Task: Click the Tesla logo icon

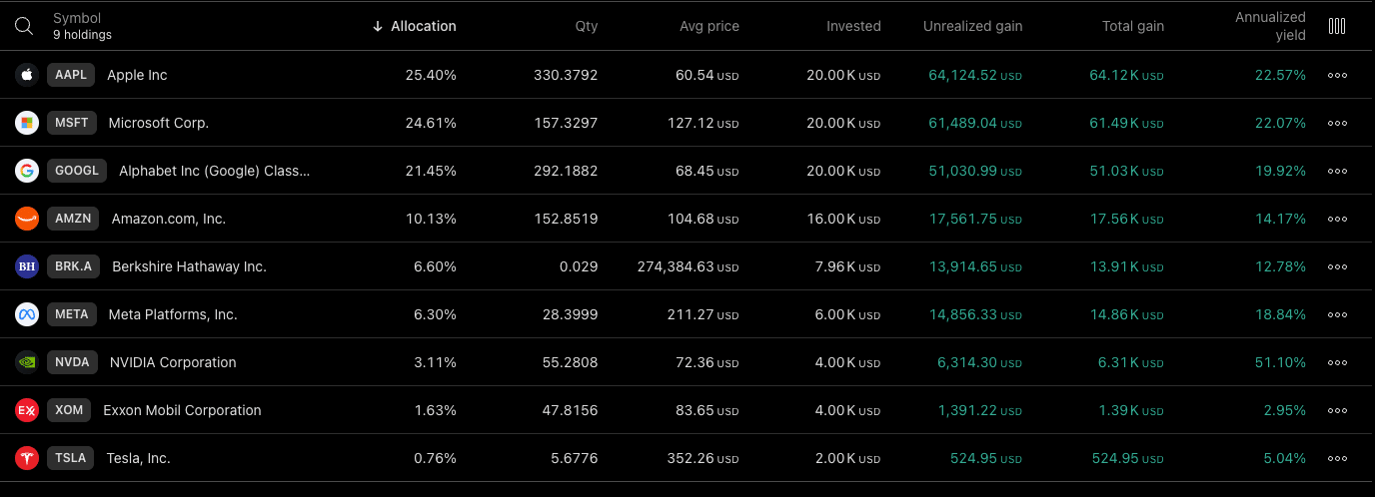Action: (x=27, y=459)
